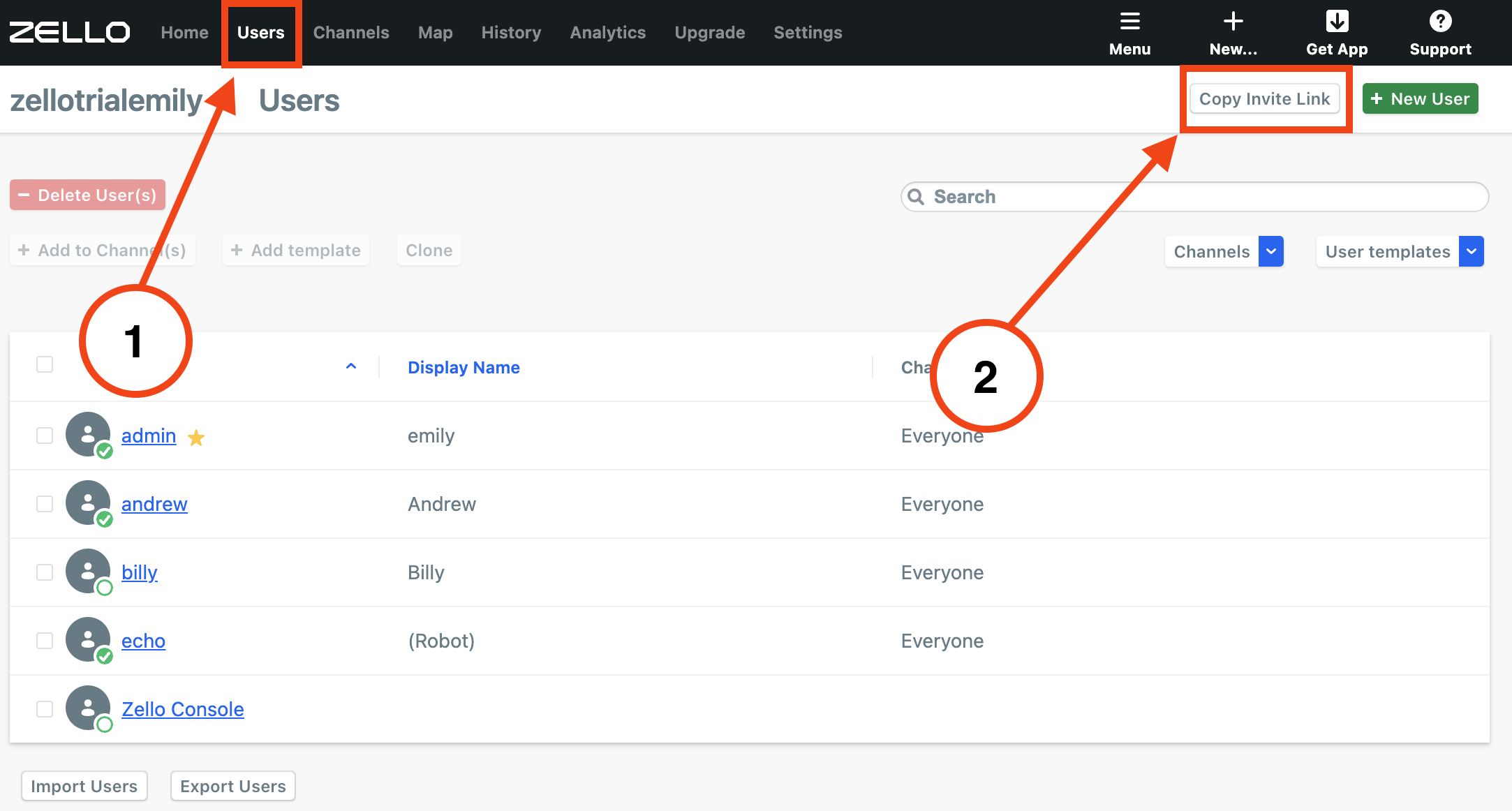The image size is (1512, 811).
Task: Check the box for Zello Console row
Action: point(45,709)
